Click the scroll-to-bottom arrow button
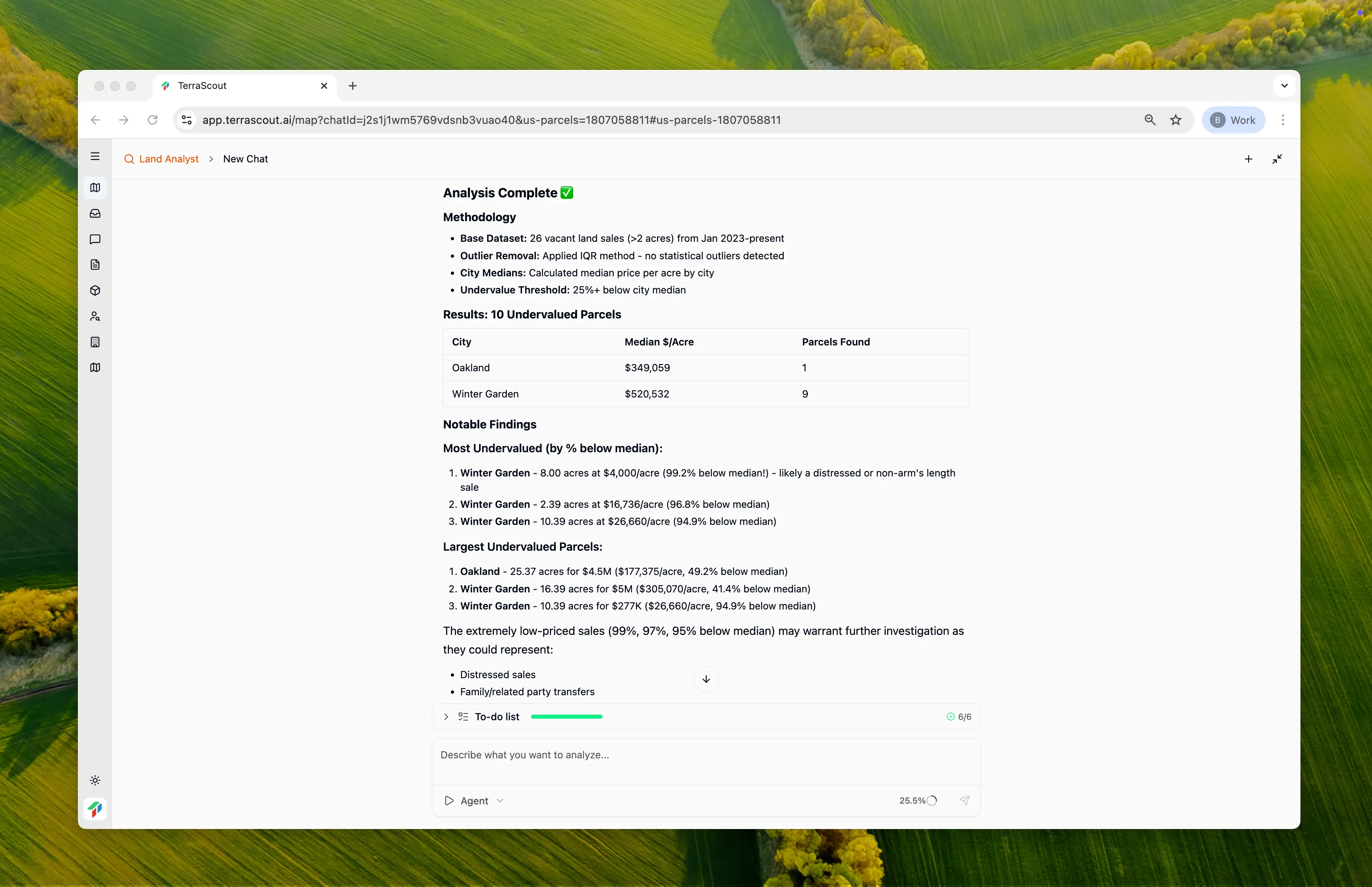The width and height of the screenshot is (1372, 887). tap(706, 679)
